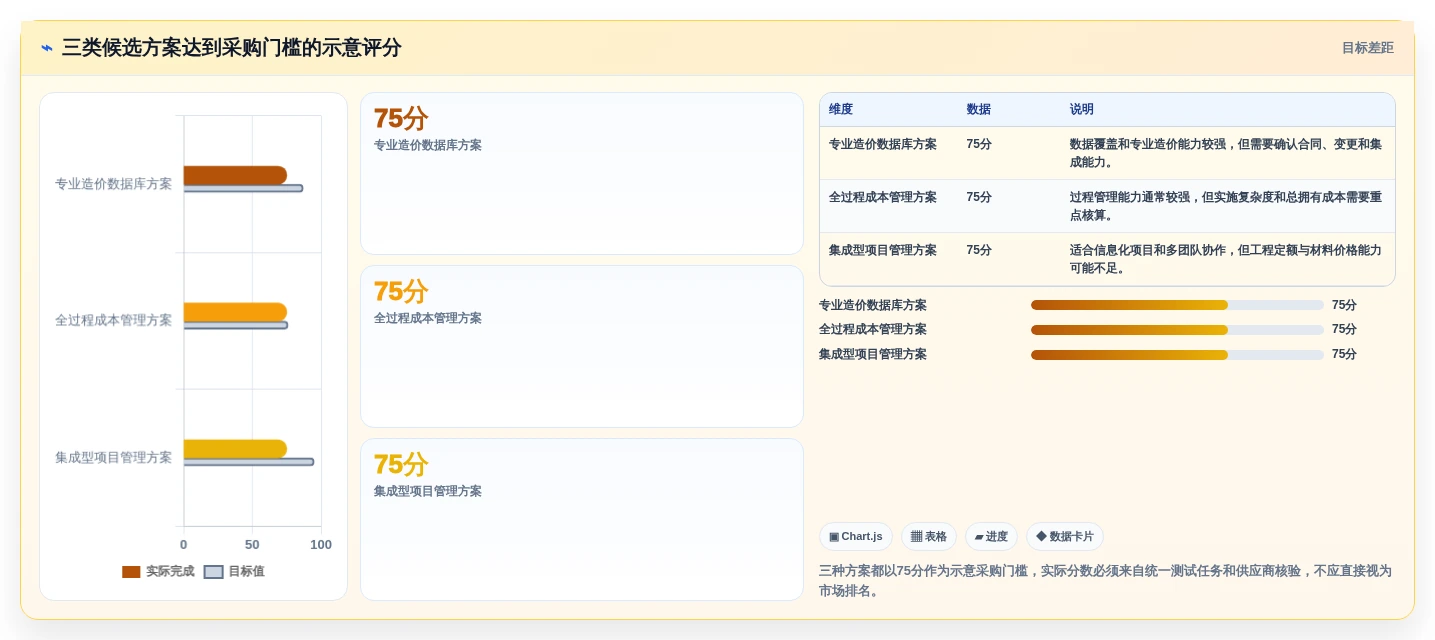Click the title 三类候选方案达到采购门槛的示意评分

[x=231, y=48]
